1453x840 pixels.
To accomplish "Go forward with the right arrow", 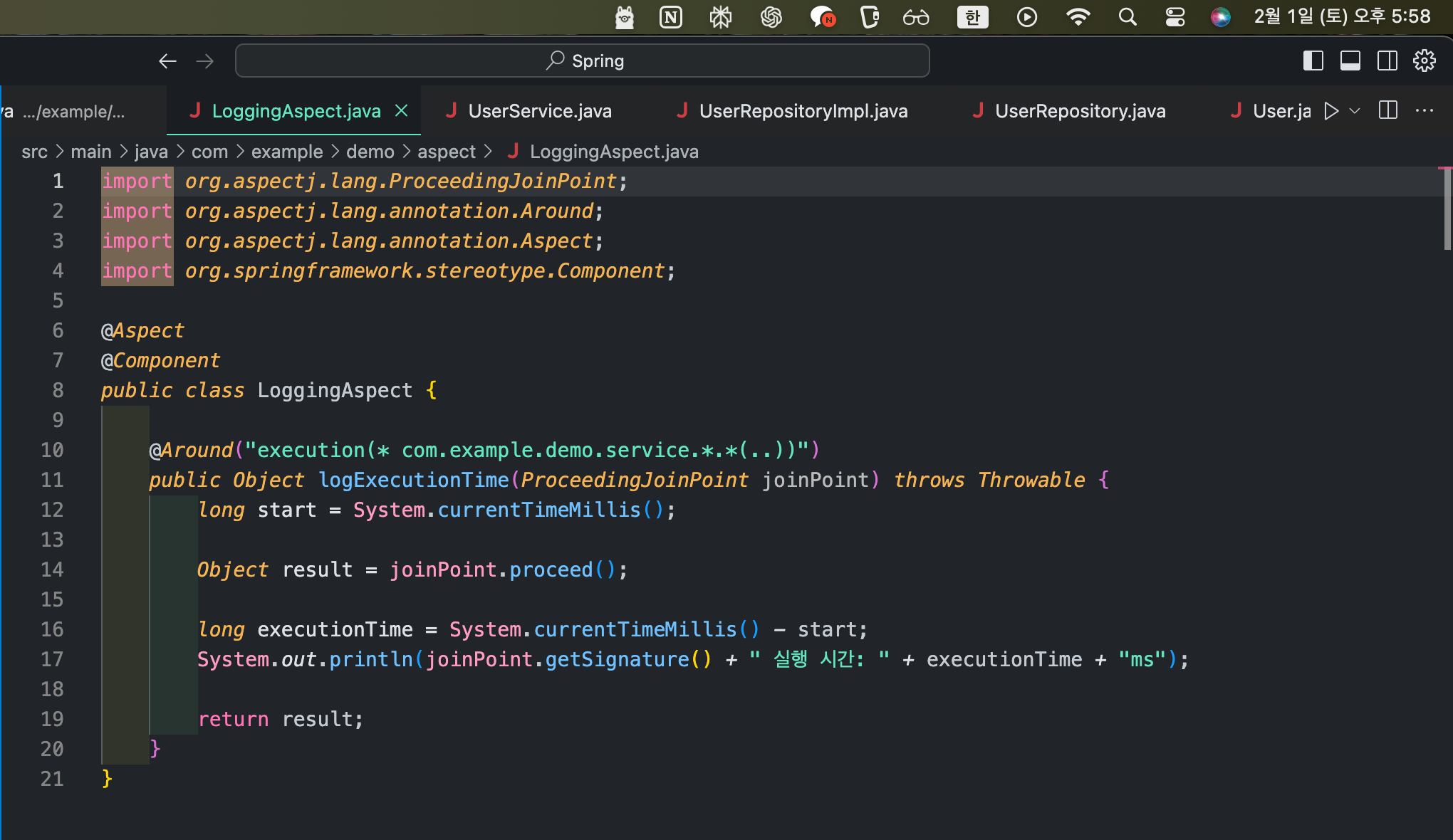I will tap(205, 61).
